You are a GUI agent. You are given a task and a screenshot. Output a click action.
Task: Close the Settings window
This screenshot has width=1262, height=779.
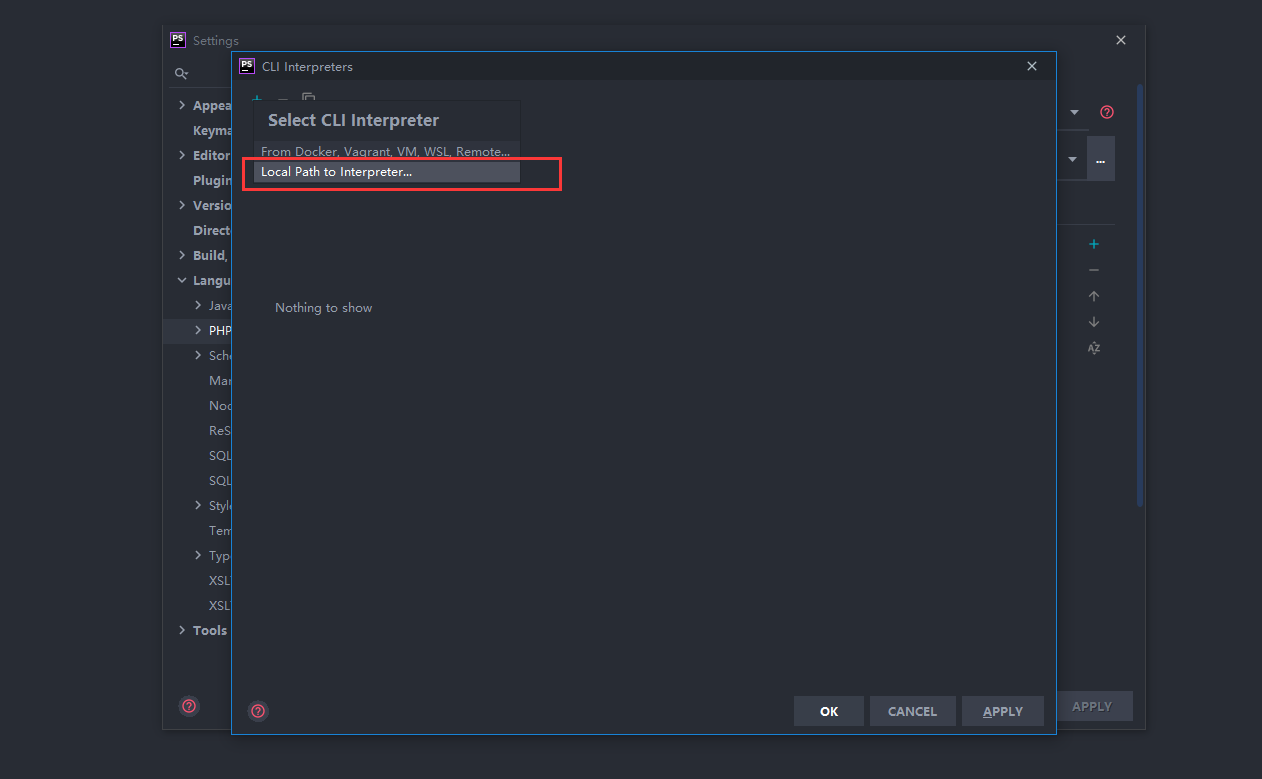1121,40
